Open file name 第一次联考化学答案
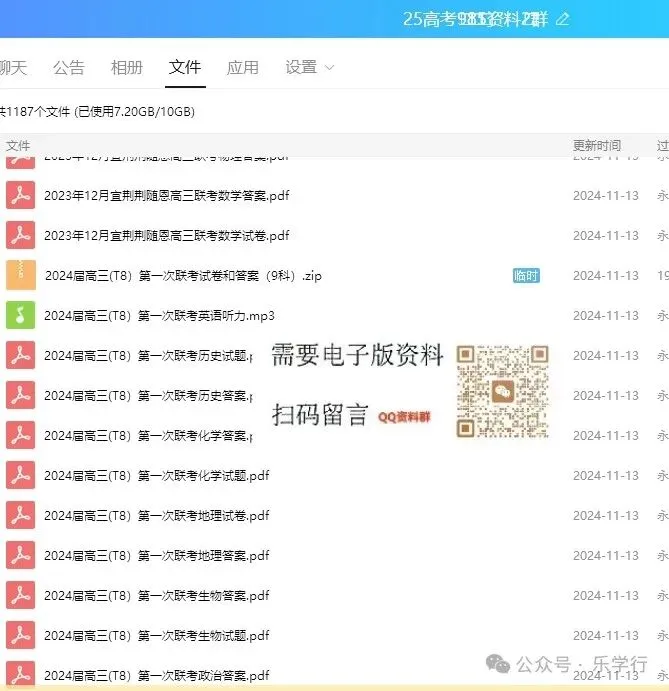 pos(148,436)
